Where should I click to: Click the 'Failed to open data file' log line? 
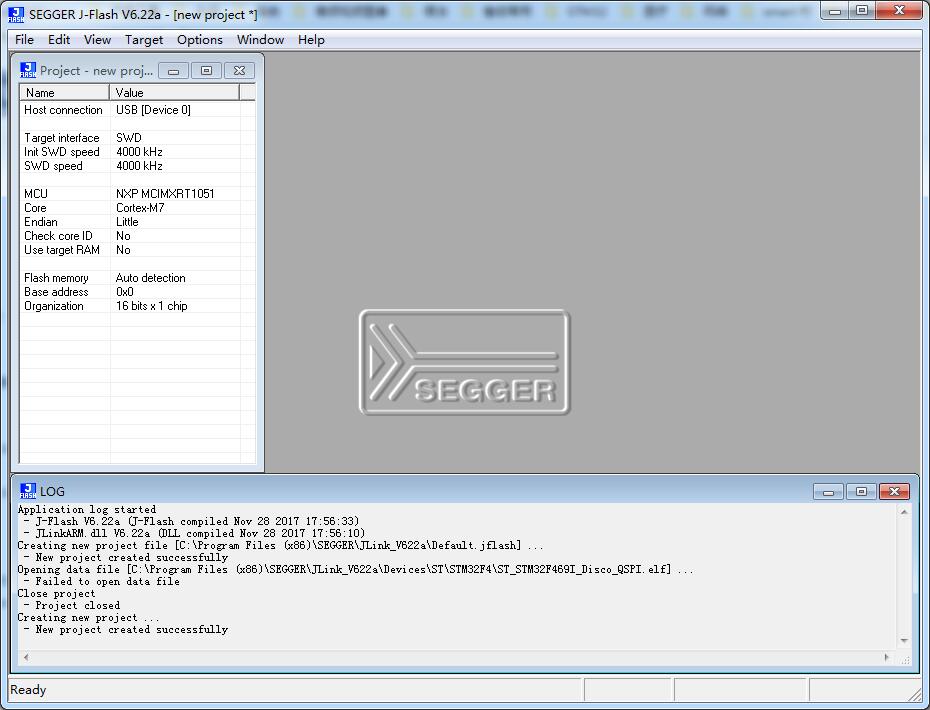coord(101,581)
